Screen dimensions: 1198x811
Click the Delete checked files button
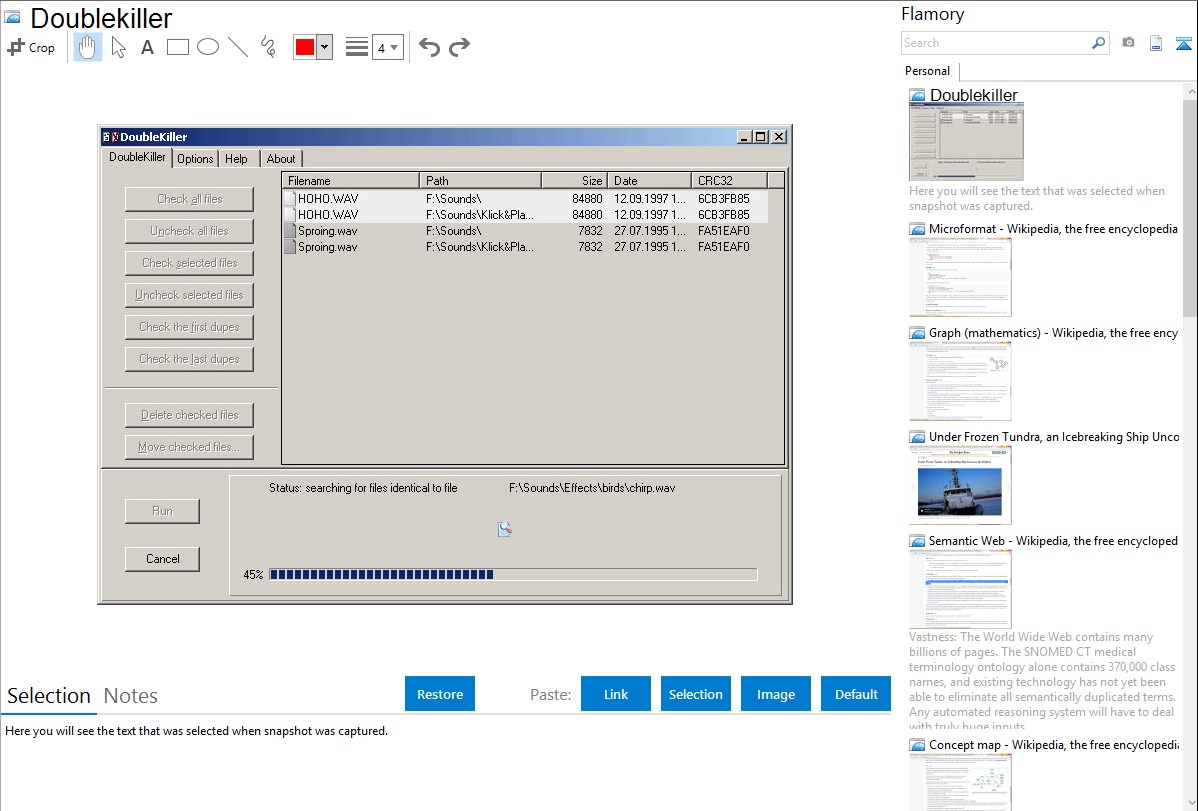(x=189, y=415)
